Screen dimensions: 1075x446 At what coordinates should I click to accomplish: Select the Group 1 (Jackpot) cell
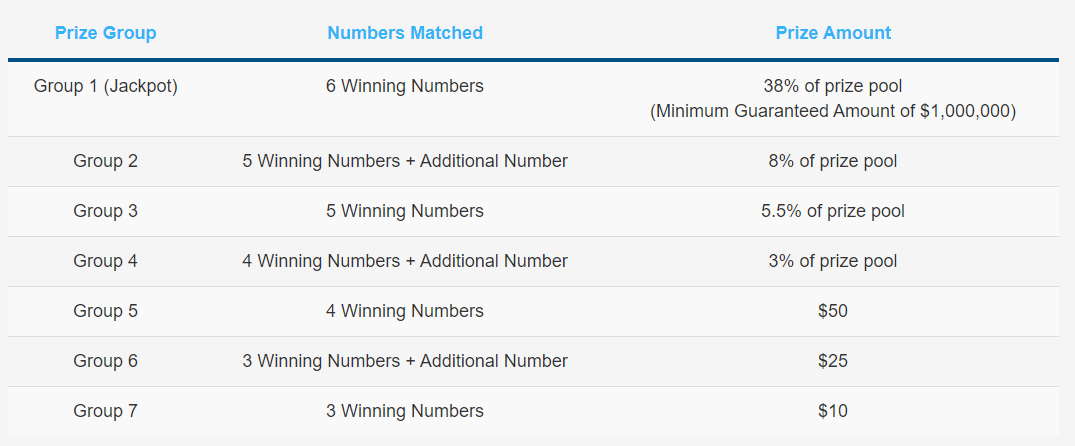pos(105,86)
